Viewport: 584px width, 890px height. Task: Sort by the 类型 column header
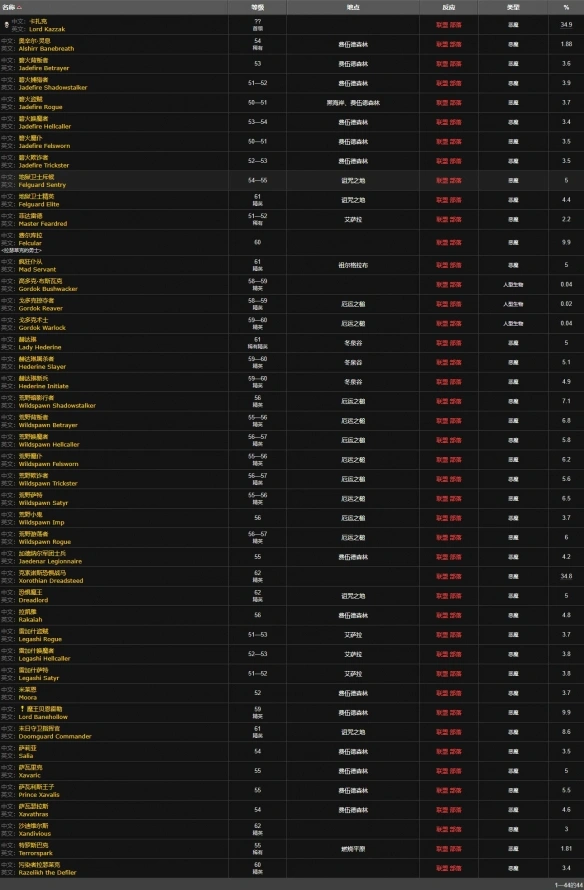click(x=513, y=7)
